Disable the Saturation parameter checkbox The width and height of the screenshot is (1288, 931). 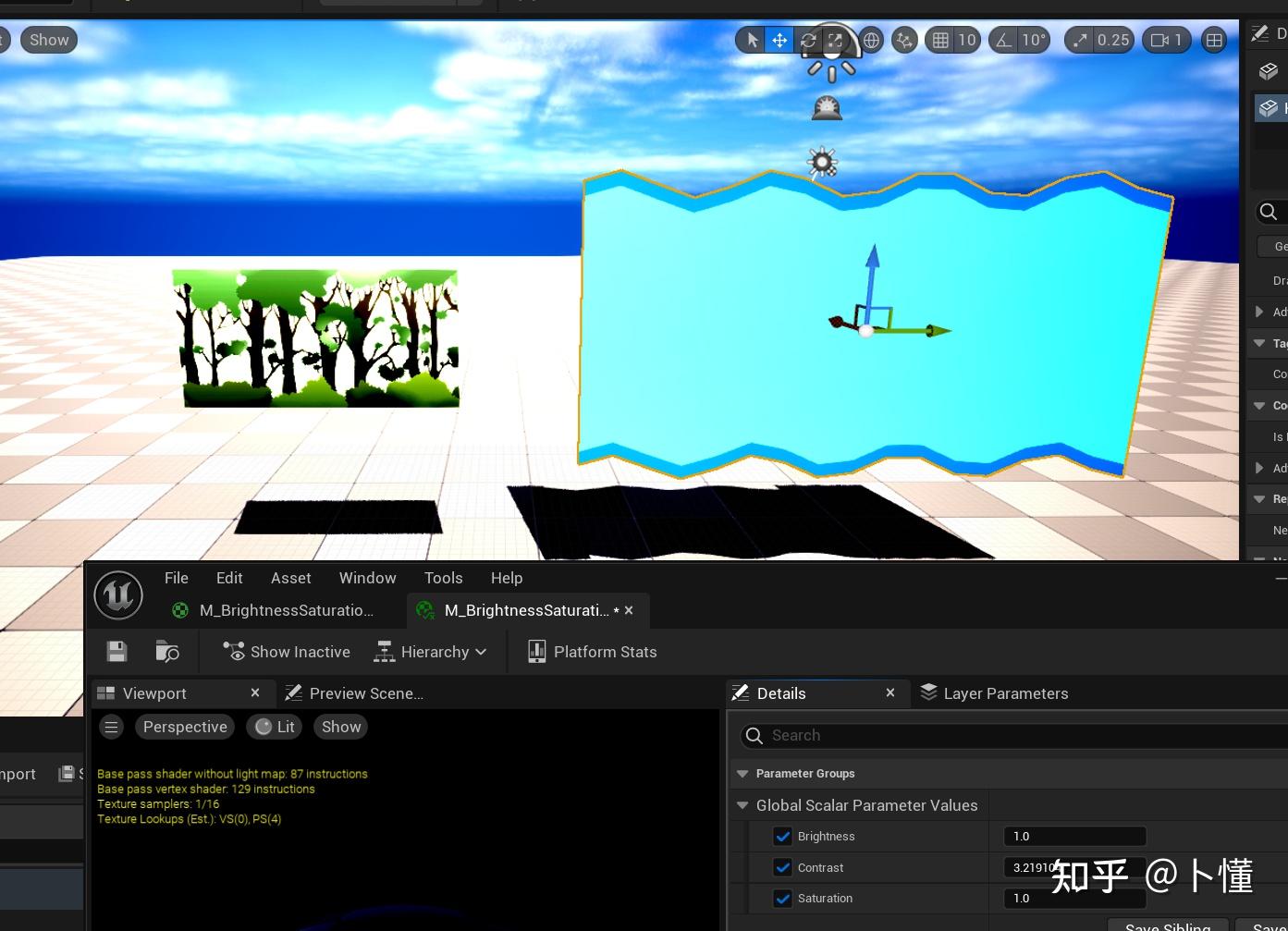783,898
